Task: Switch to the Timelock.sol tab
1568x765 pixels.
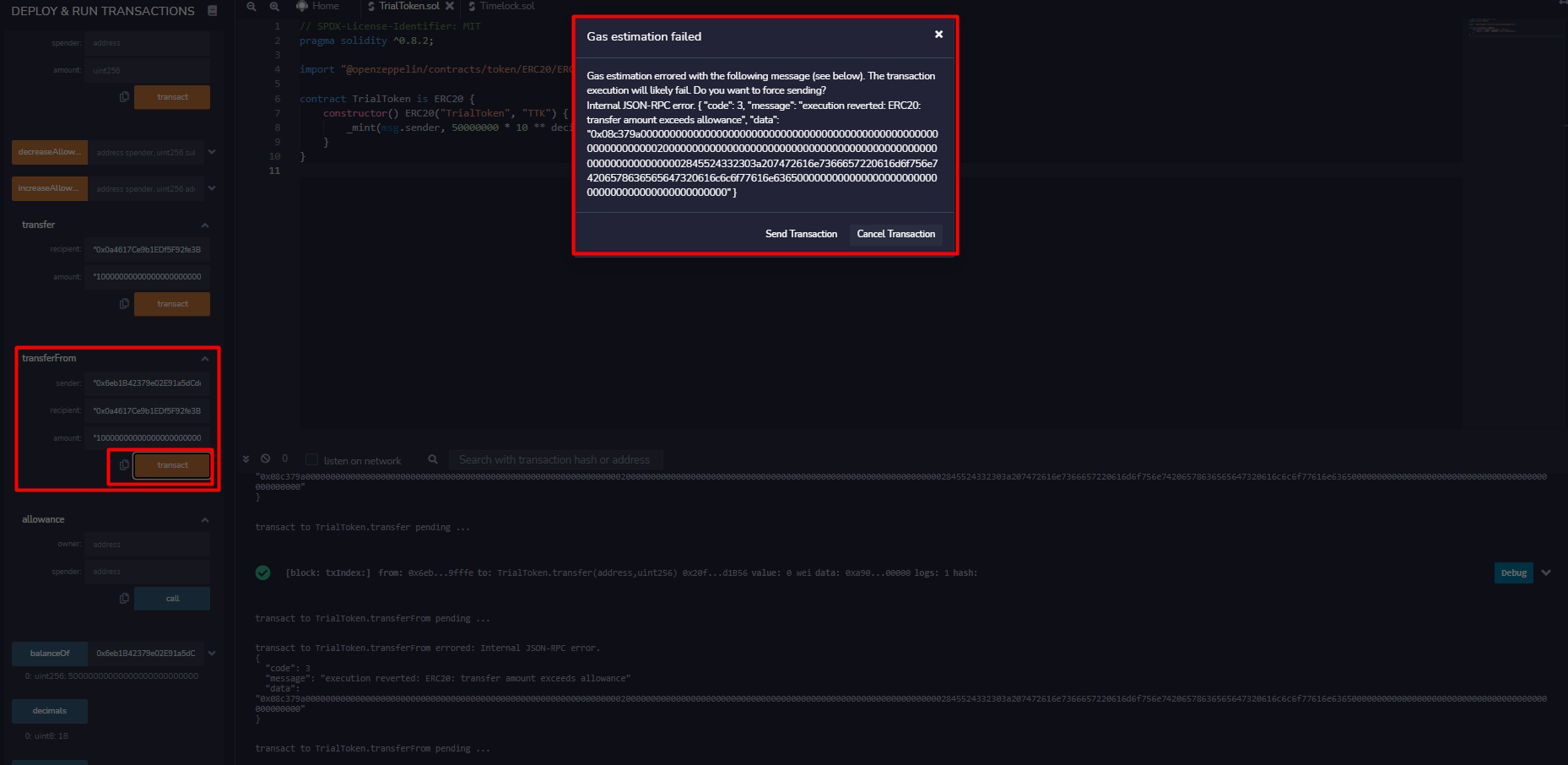Action: pyautogui.click(x=506, y=6)
